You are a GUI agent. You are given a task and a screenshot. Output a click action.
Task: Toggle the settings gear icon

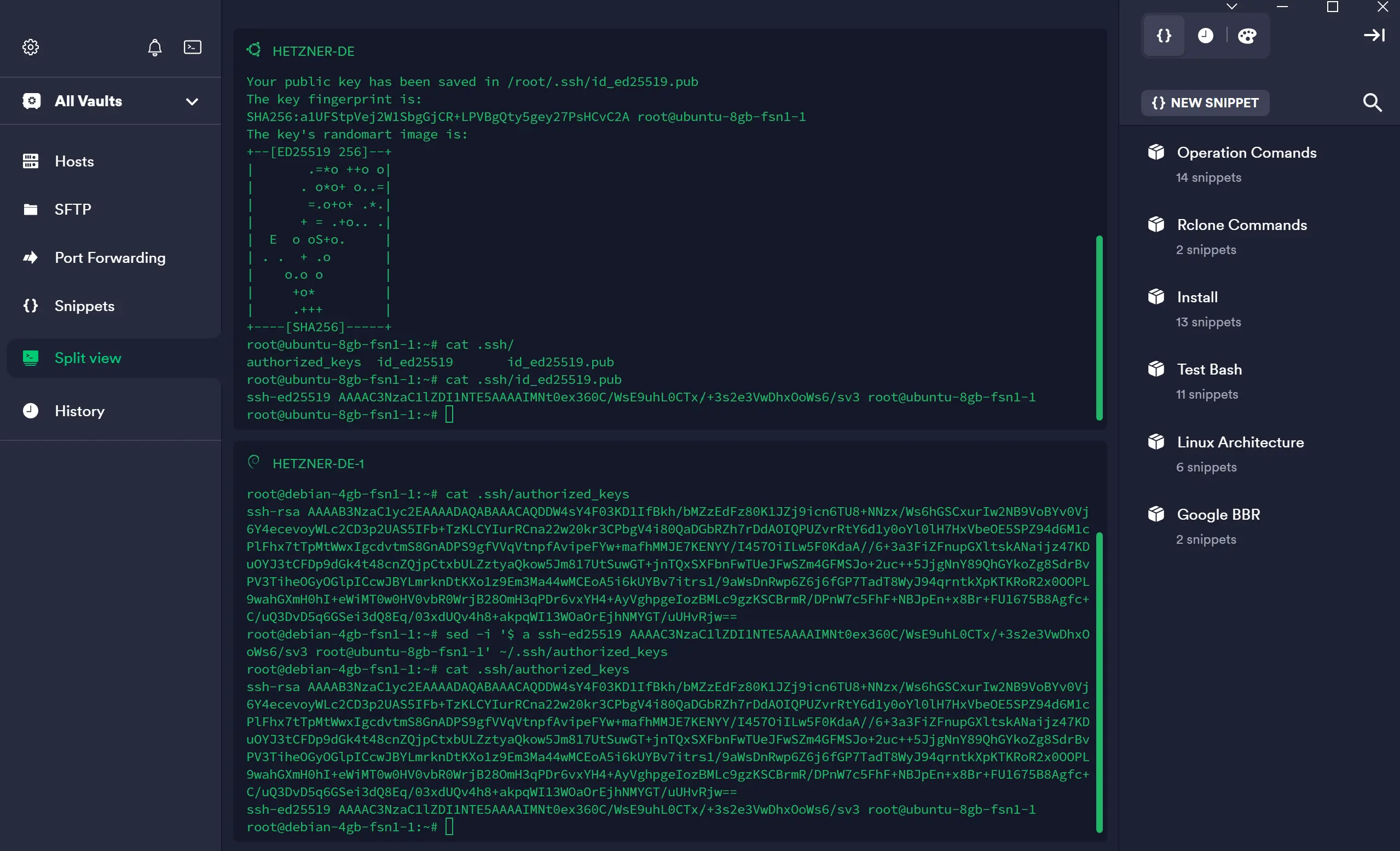point(30,47)
